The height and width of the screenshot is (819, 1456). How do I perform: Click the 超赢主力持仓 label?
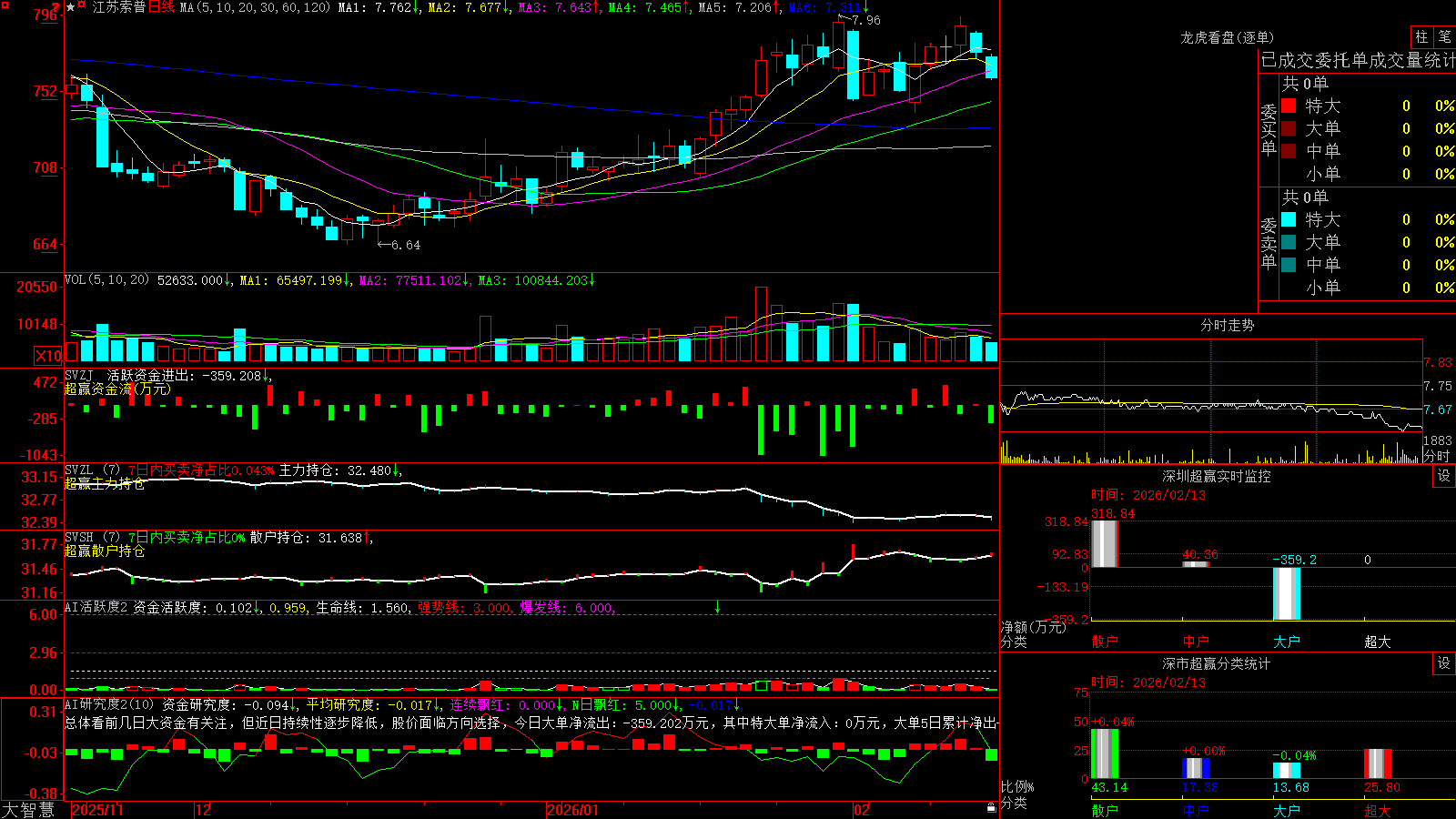[105, 483]
